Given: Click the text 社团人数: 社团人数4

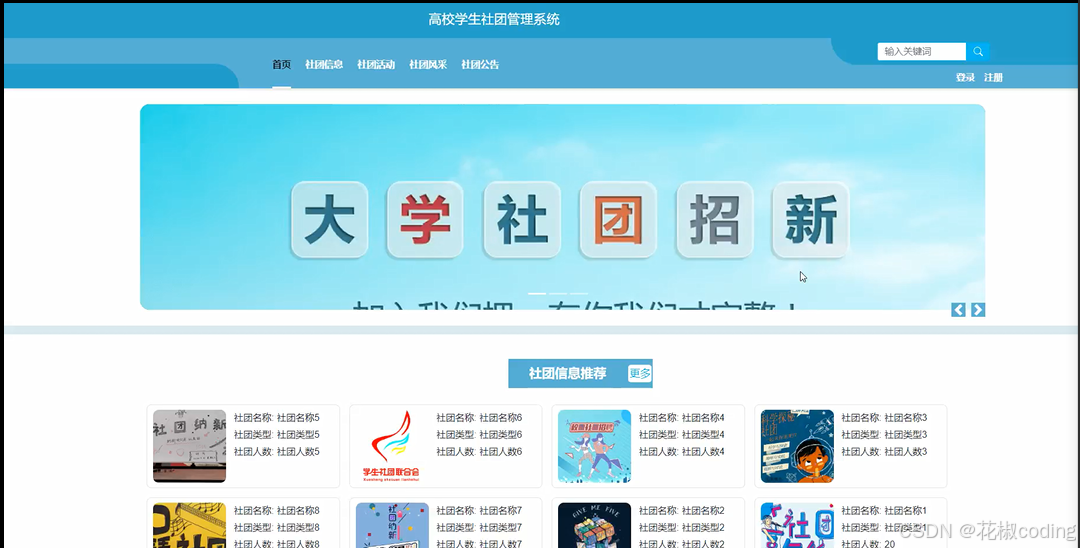Looking at the screenshot, I should click(681, 452).
